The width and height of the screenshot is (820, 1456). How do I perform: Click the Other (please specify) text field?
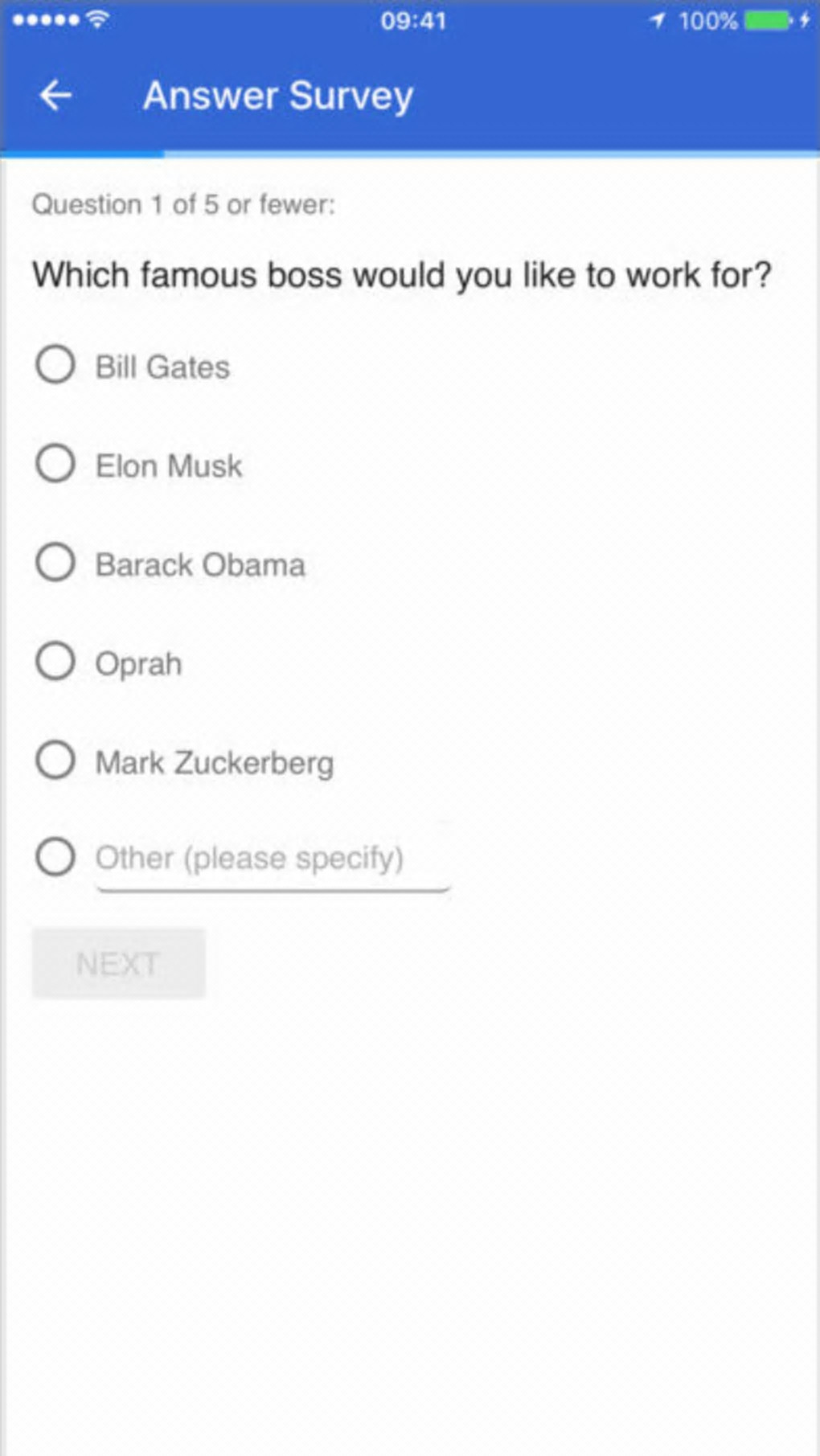(x=272, y=859)
